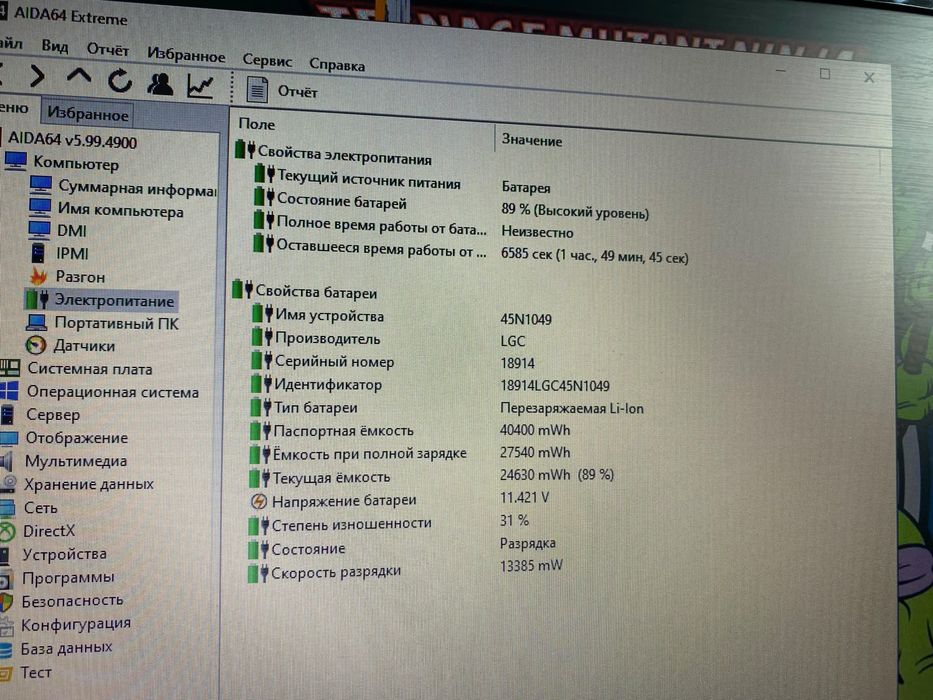Image resolution: width=933 pixels, height=700 pixels.
Task: Select the Свойства электропитания group row
Action: point(333,154)
